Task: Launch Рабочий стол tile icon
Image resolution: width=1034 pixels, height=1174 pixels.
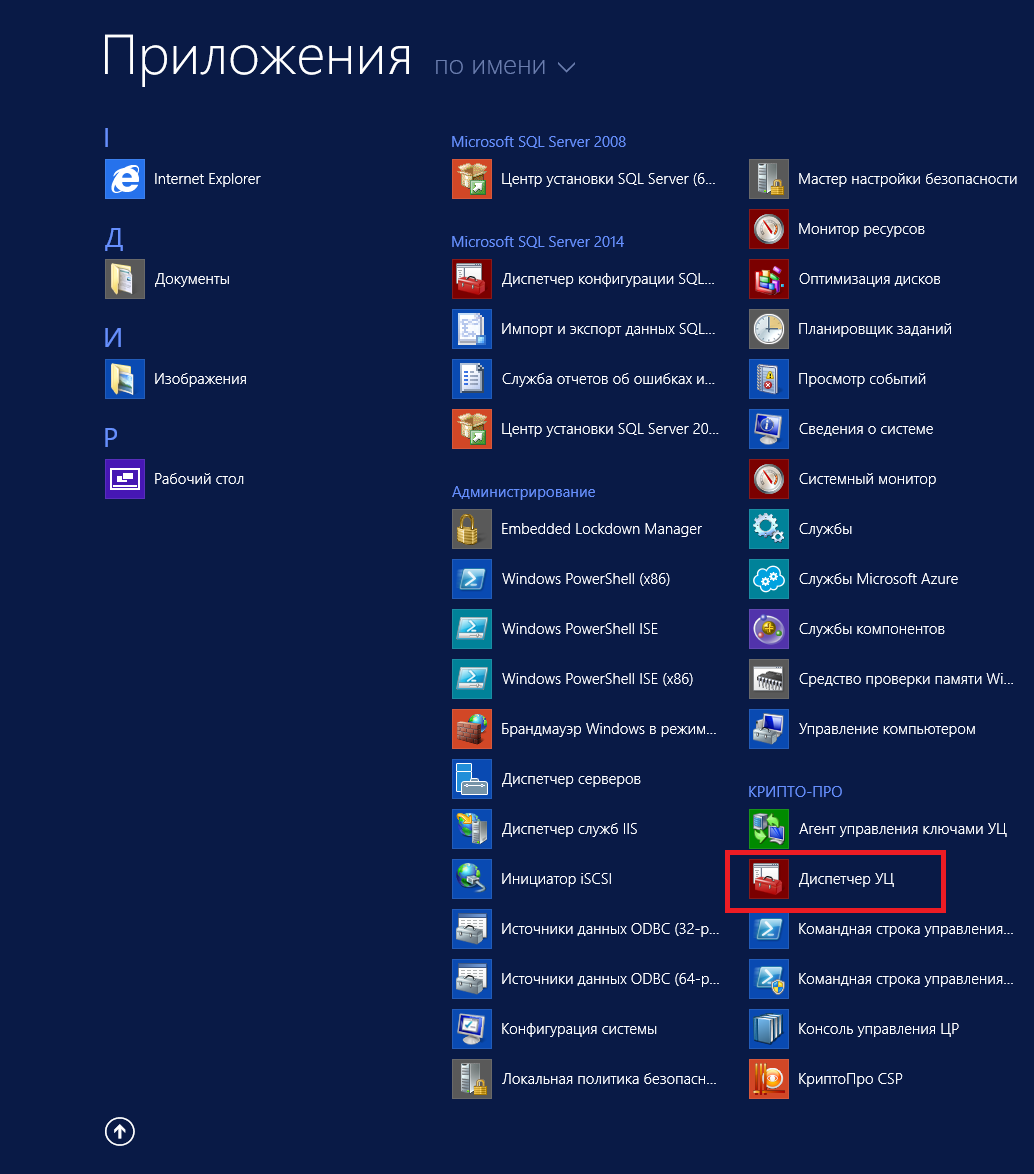Action: [124, 478]
